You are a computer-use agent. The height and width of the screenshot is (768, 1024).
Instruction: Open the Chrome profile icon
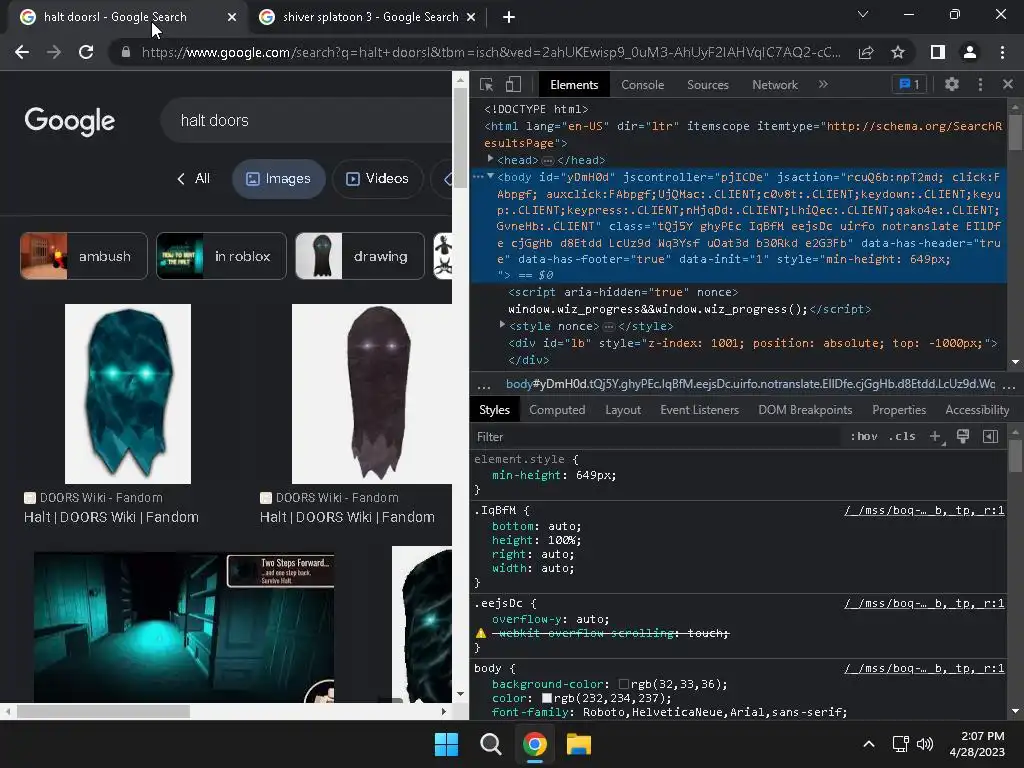pyautogui.click(x=970, y=52)
